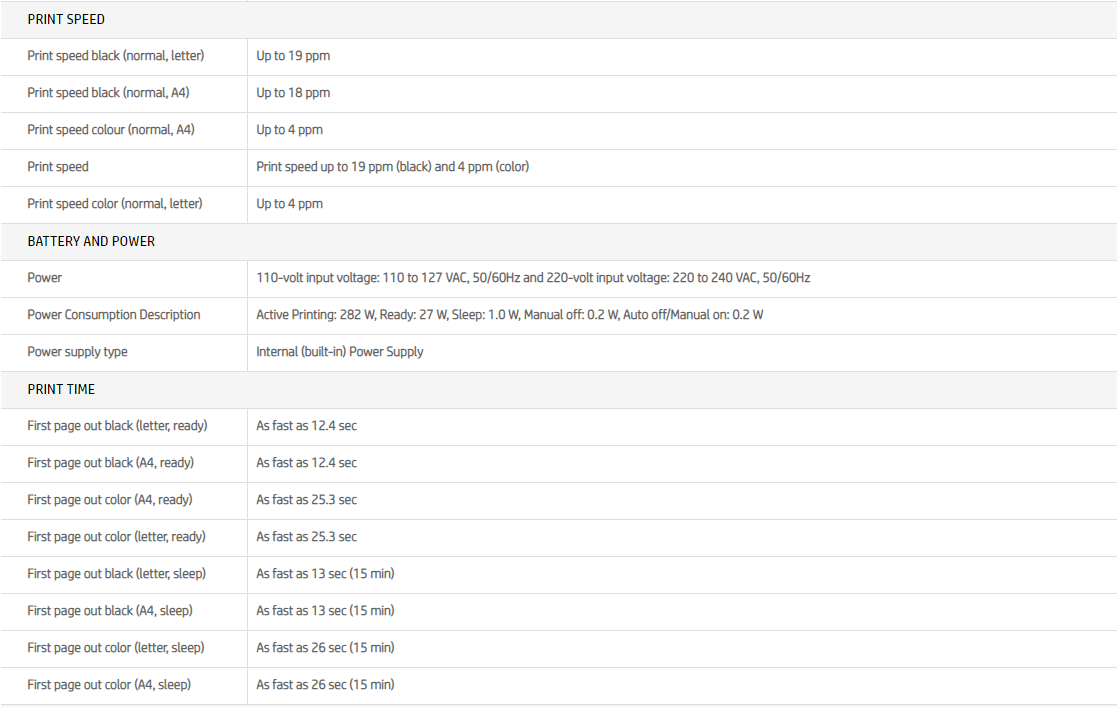Select the "Print speed color (normal, letter)" label
This screenshot has width=1117, height=707.
(x=115, y=204)
